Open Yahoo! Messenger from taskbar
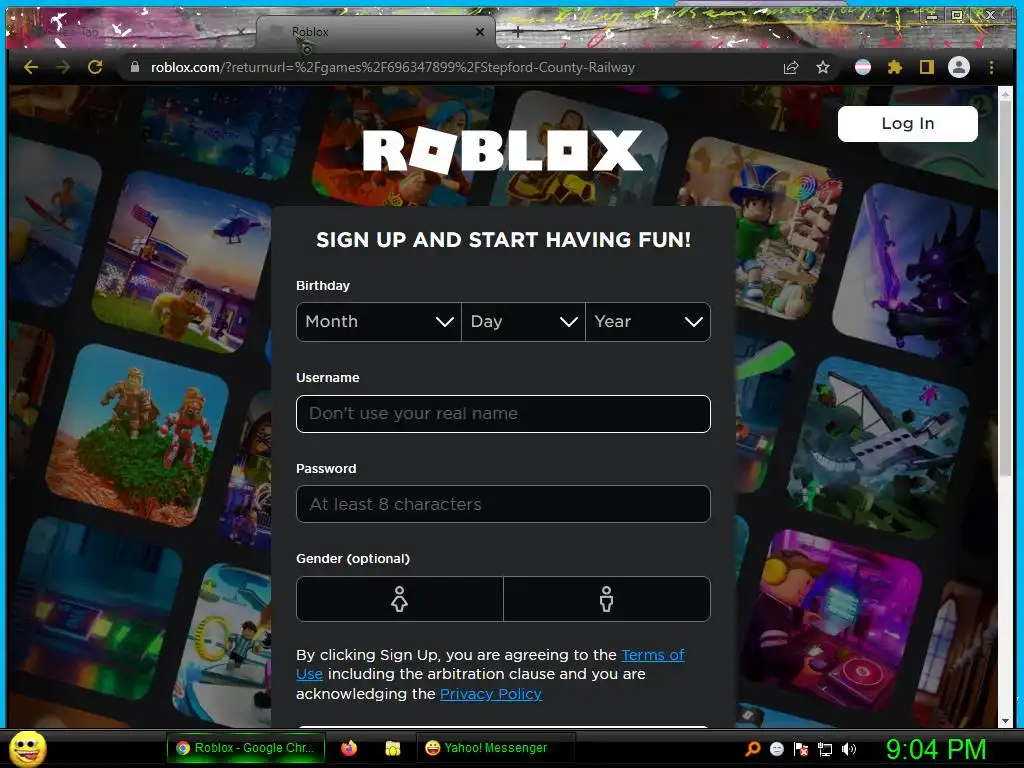 (x=495, y=748)
